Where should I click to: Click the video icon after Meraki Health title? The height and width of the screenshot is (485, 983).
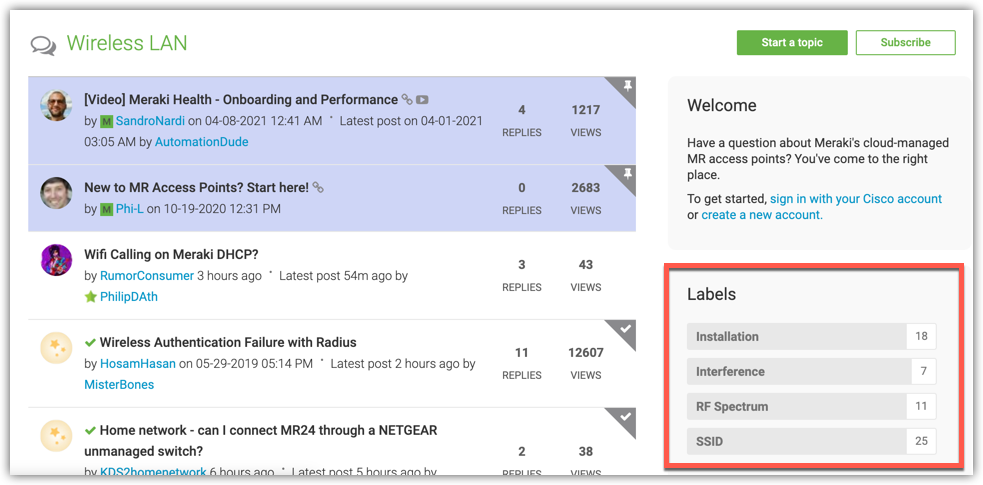point(423,99)
